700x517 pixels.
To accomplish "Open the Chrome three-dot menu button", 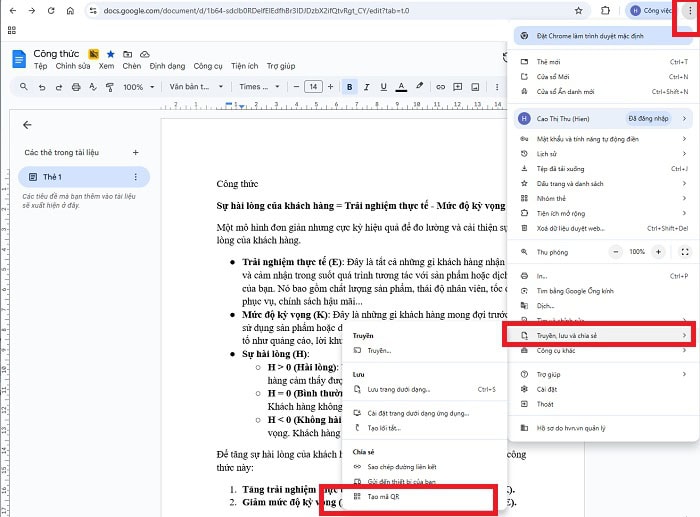I will [x=690, y=11].
